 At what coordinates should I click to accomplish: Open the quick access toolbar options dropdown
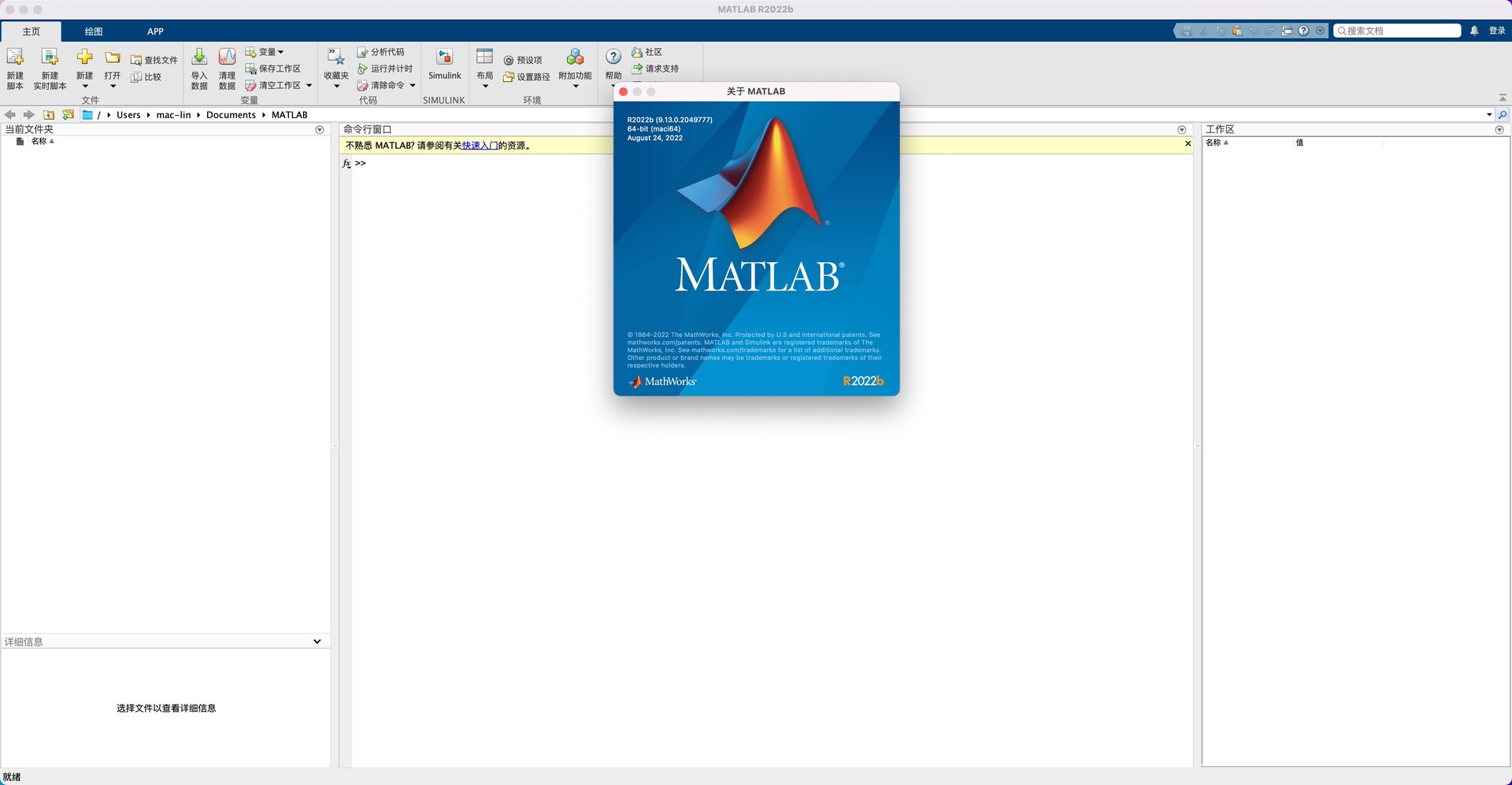point(1321,31)
